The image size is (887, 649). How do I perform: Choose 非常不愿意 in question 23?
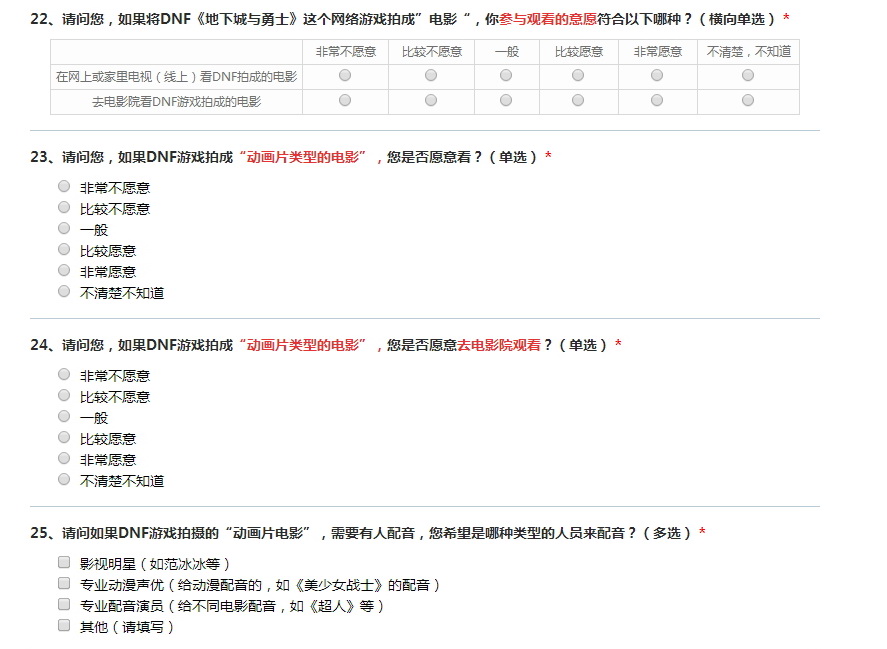[64, 186]
